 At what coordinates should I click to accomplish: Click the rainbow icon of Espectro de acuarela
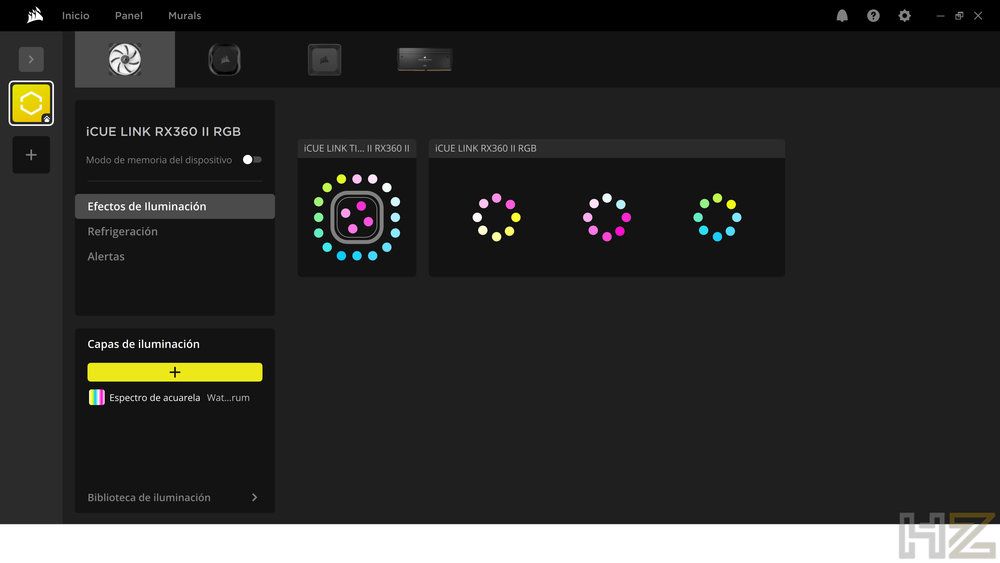(x=96, y=397)
